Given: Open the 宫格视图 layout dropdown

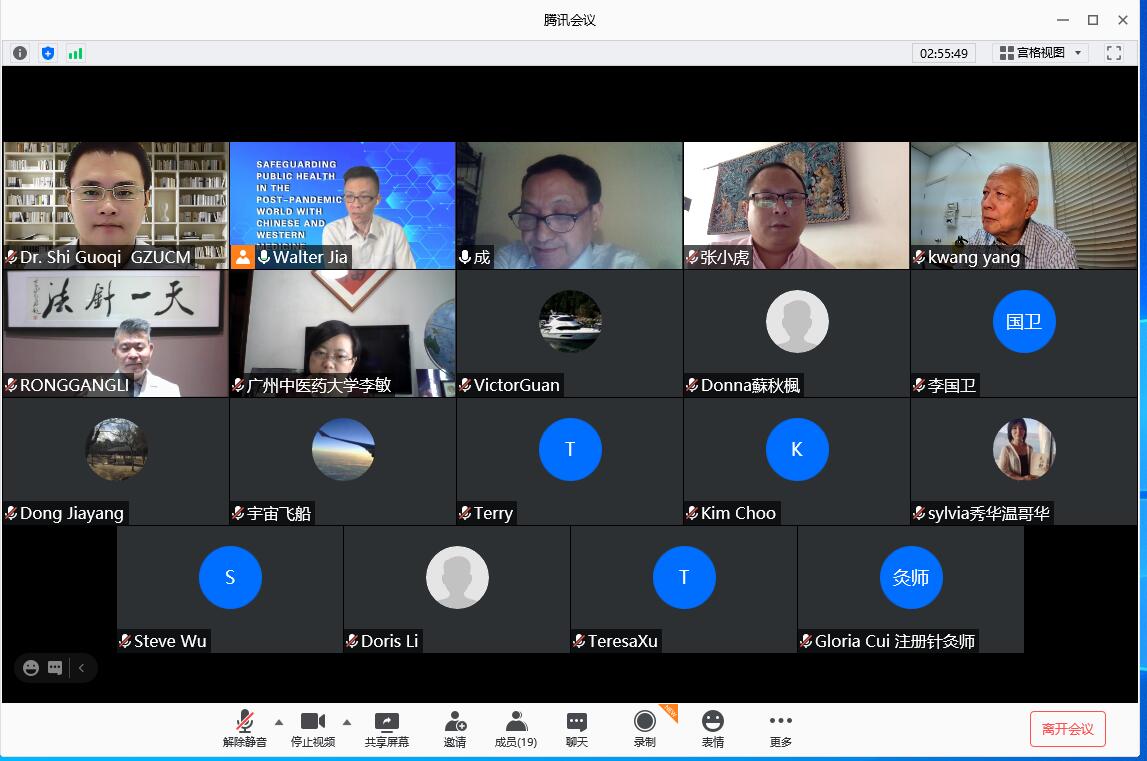Looking at the screenshot, I should 1040,53.
